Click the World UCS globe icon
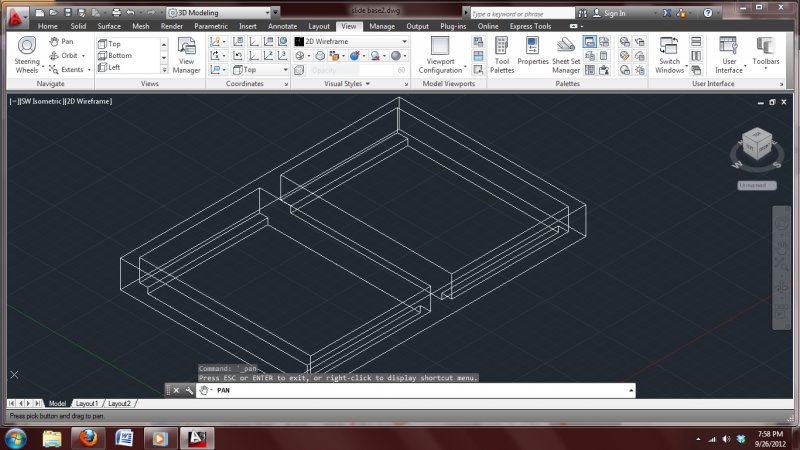800x450 pixels. [x=282, y=41]
